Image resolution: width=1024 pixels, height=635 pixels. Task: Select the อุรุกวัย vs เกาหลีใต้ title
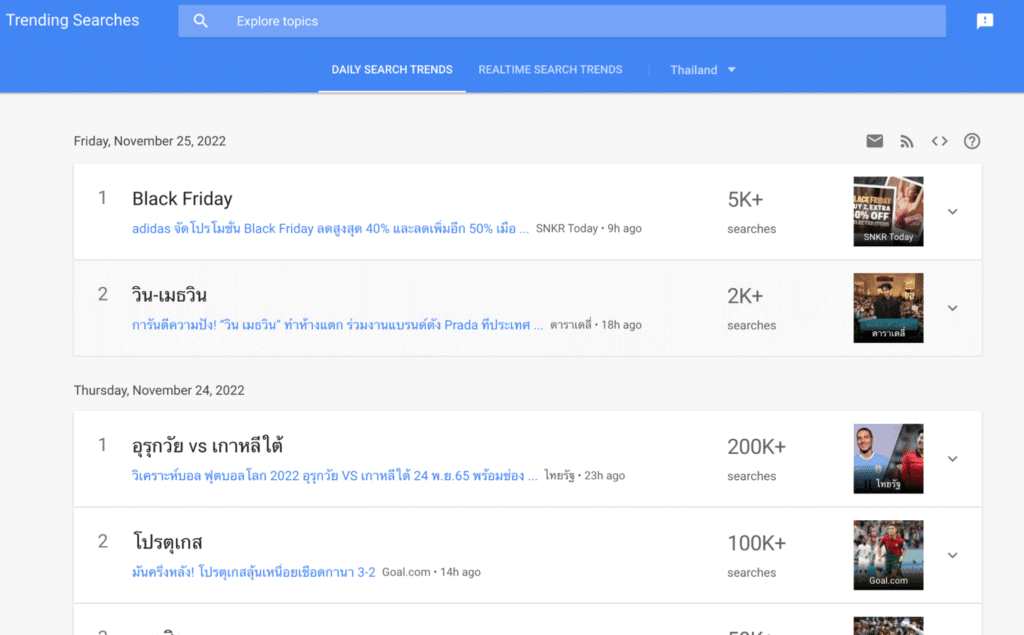207,446
